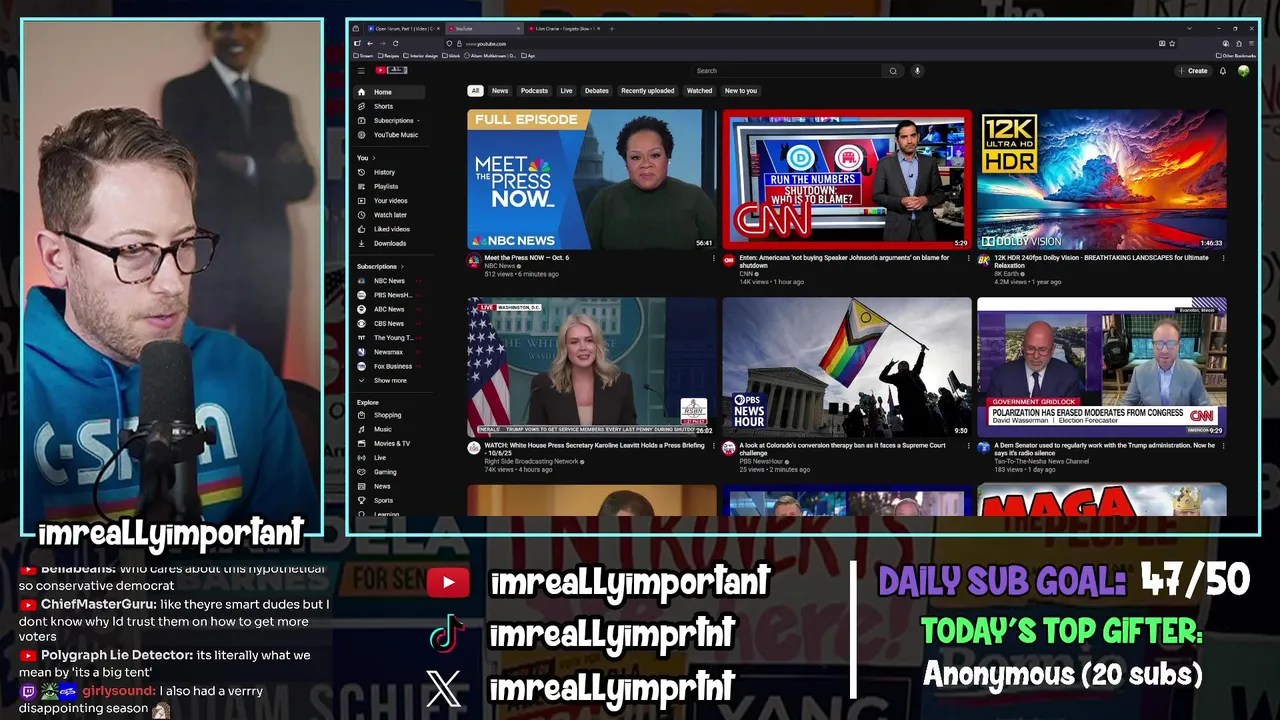
Task: Play the 12K HDR Dolby Vision thumbnail
Action: pyautogui.click(x=1102, y=179)
